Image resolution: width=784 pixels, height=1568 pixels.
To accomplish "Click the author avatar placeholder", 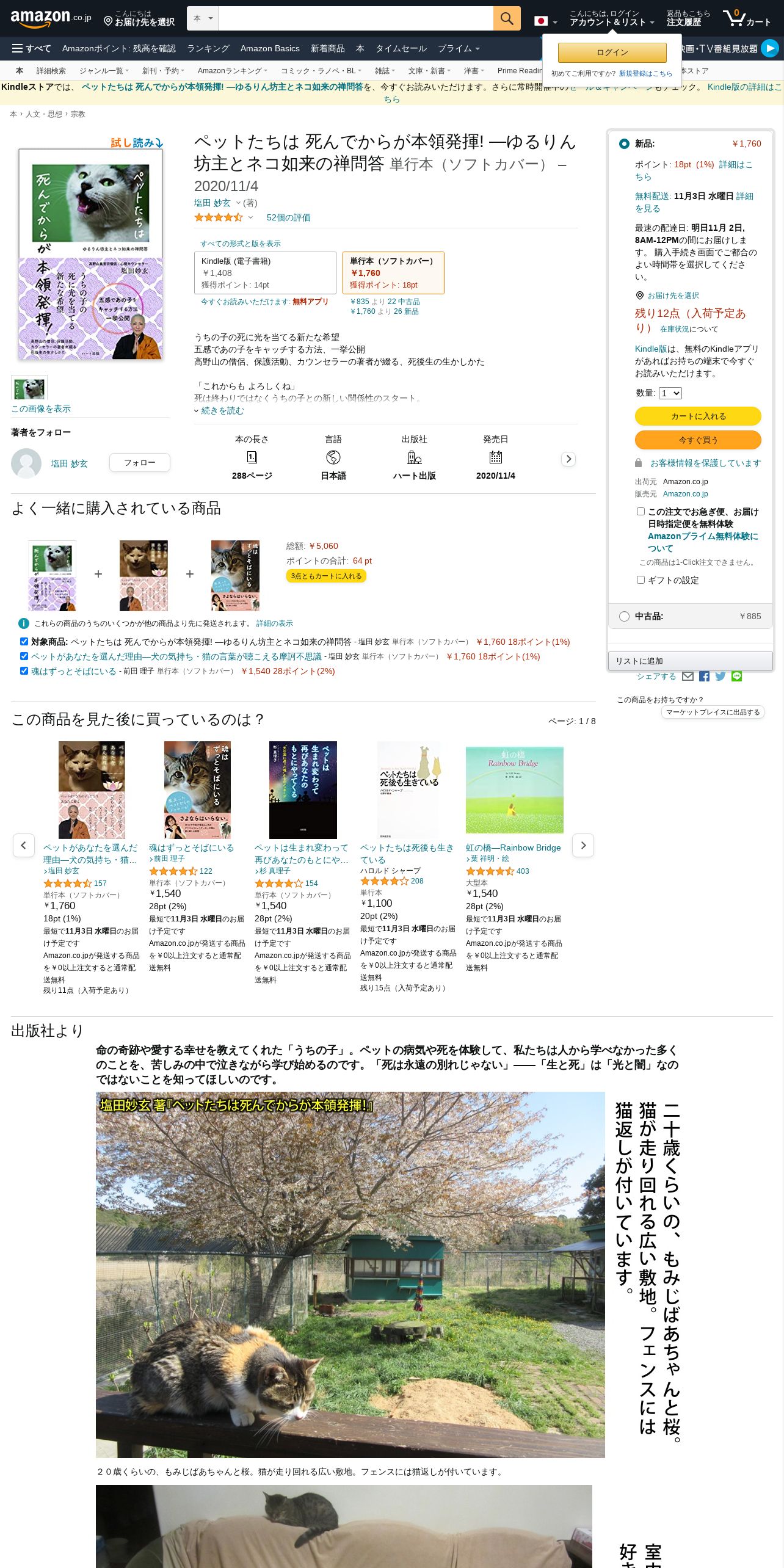I will (26, 463).
